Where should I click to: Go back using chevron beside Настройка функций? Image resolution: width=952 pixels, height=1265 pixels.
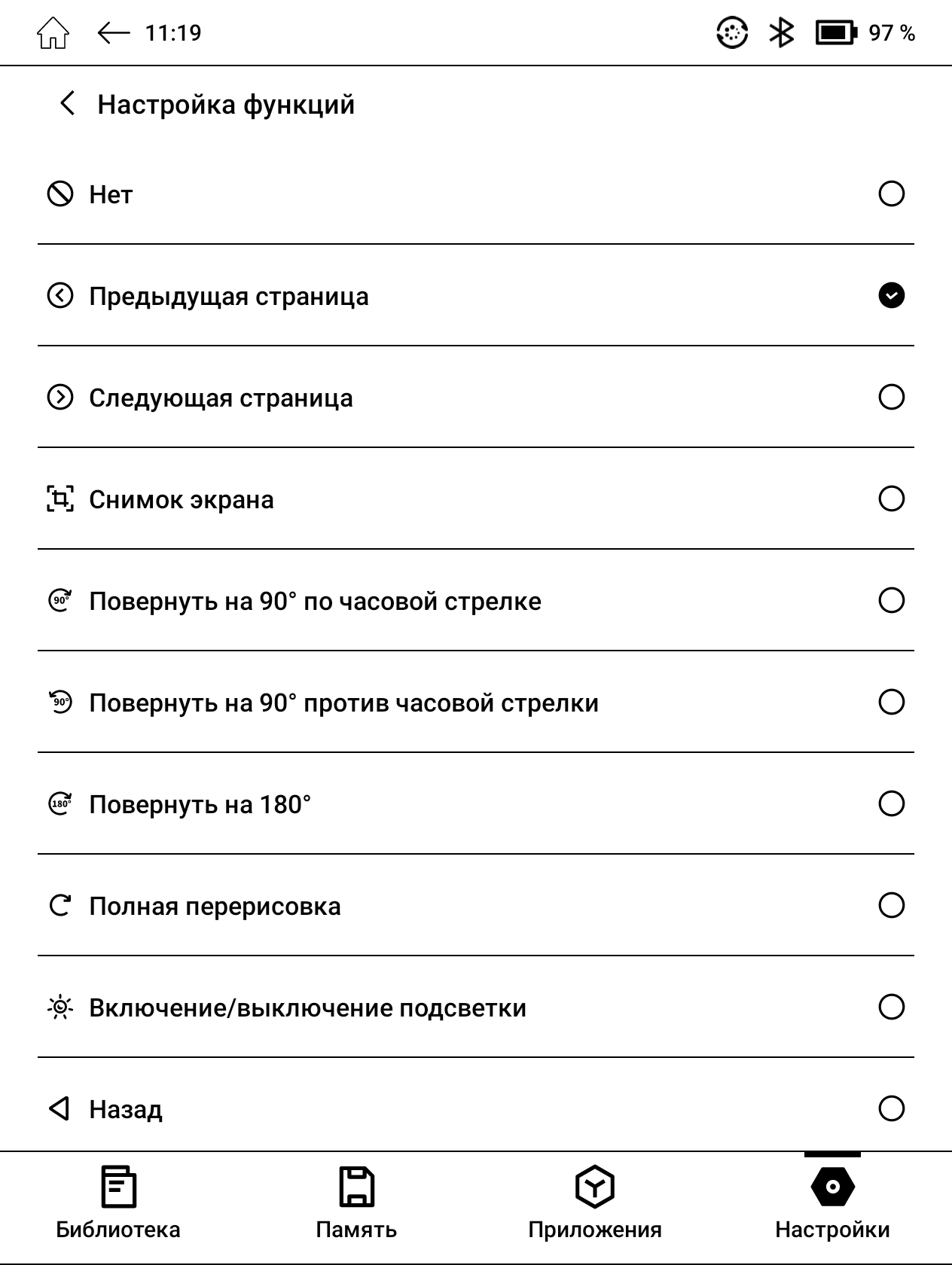click(68, 104)
